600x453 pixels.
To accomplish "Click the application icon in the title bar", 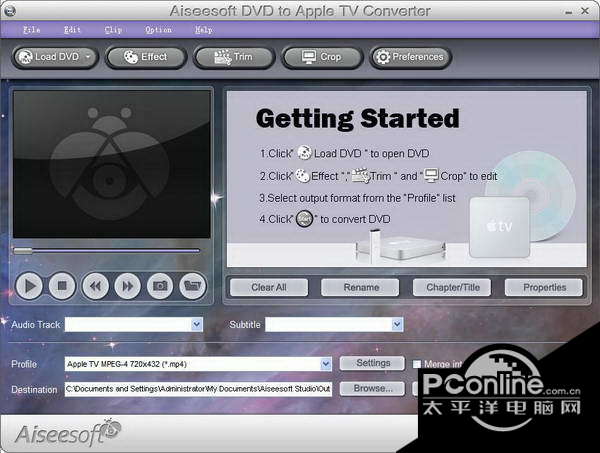I will click(9, 11).
